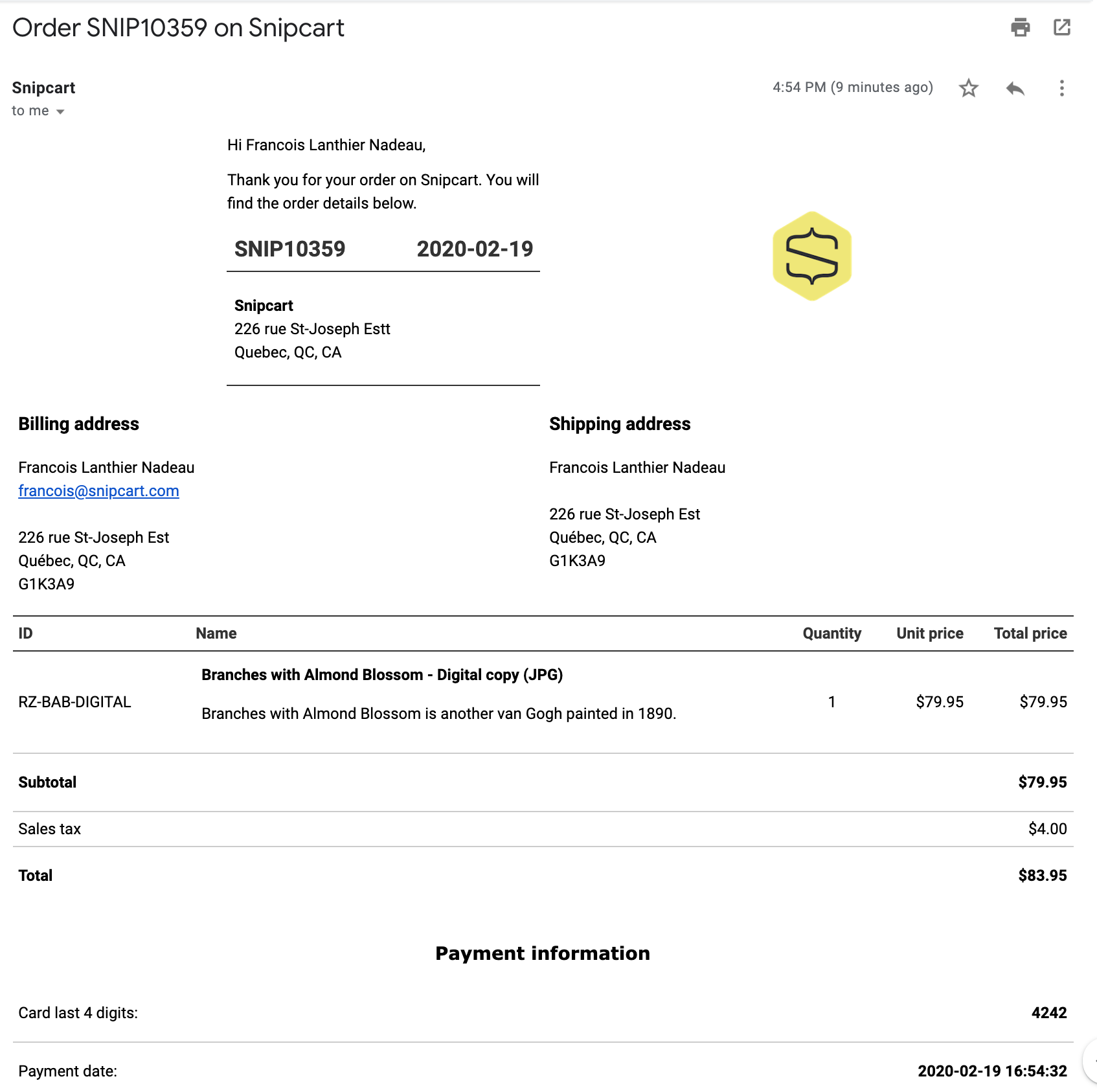Click the RZ-BAB-DIGITAL product ID
This screenshot has width=1097, height=1092.
point(74,702)
